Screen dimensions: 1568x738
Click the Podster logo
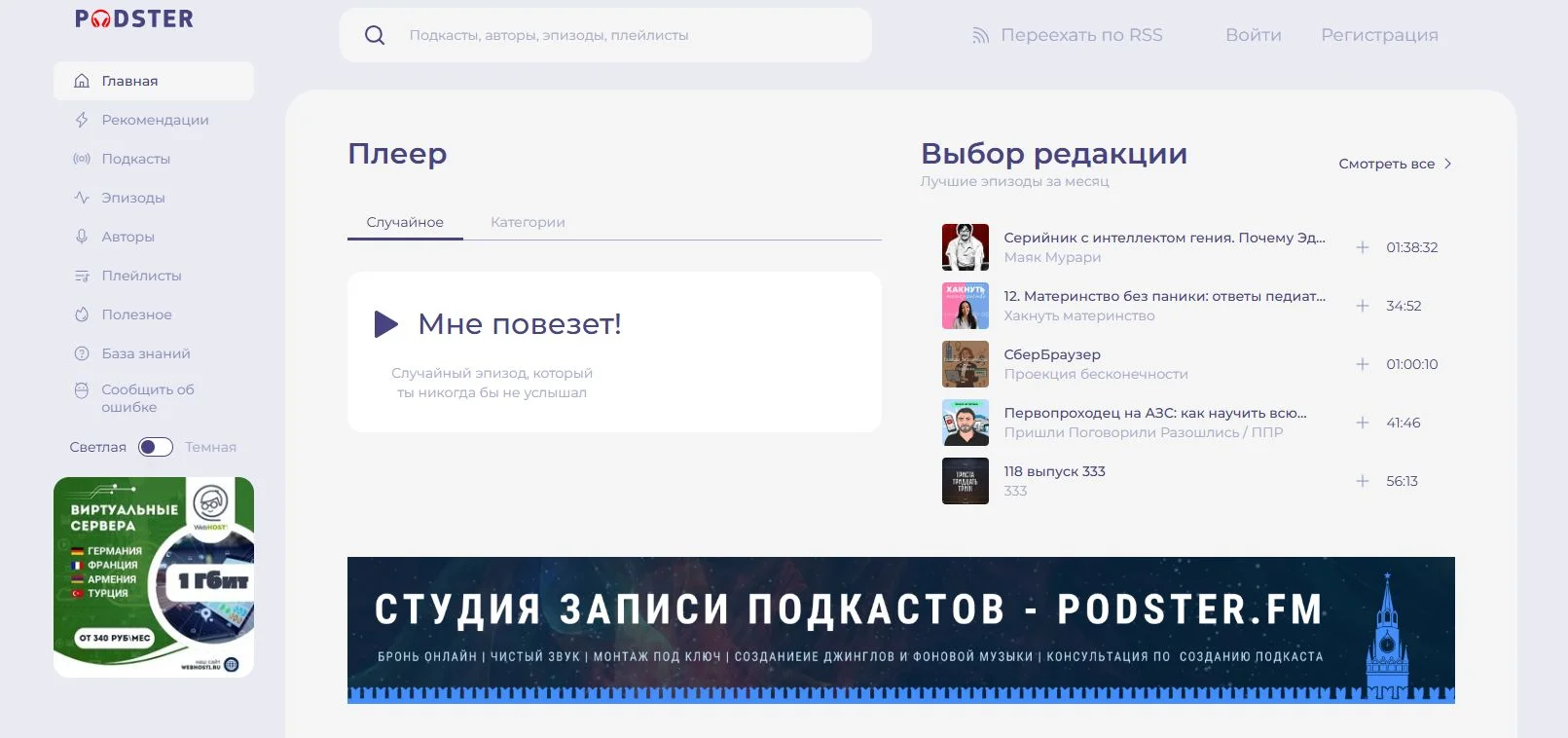(134, 18)
